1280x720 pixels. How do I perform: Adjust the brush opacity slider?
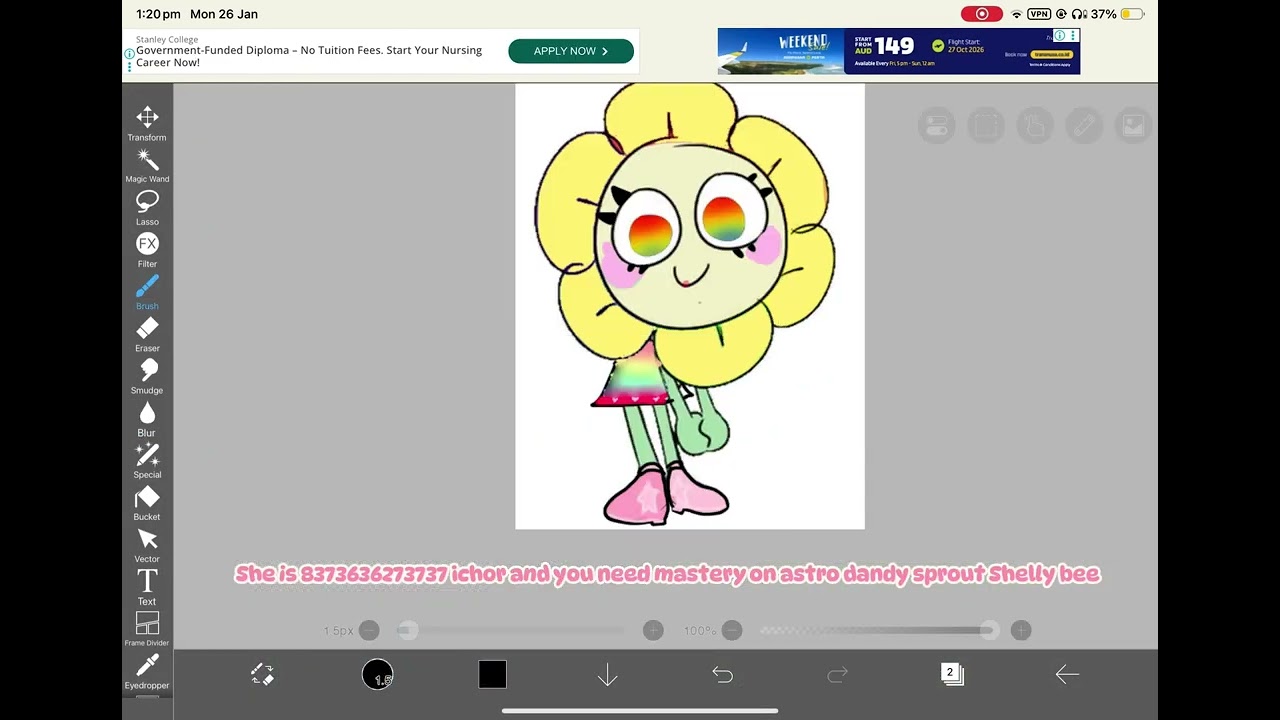point(878,630)
